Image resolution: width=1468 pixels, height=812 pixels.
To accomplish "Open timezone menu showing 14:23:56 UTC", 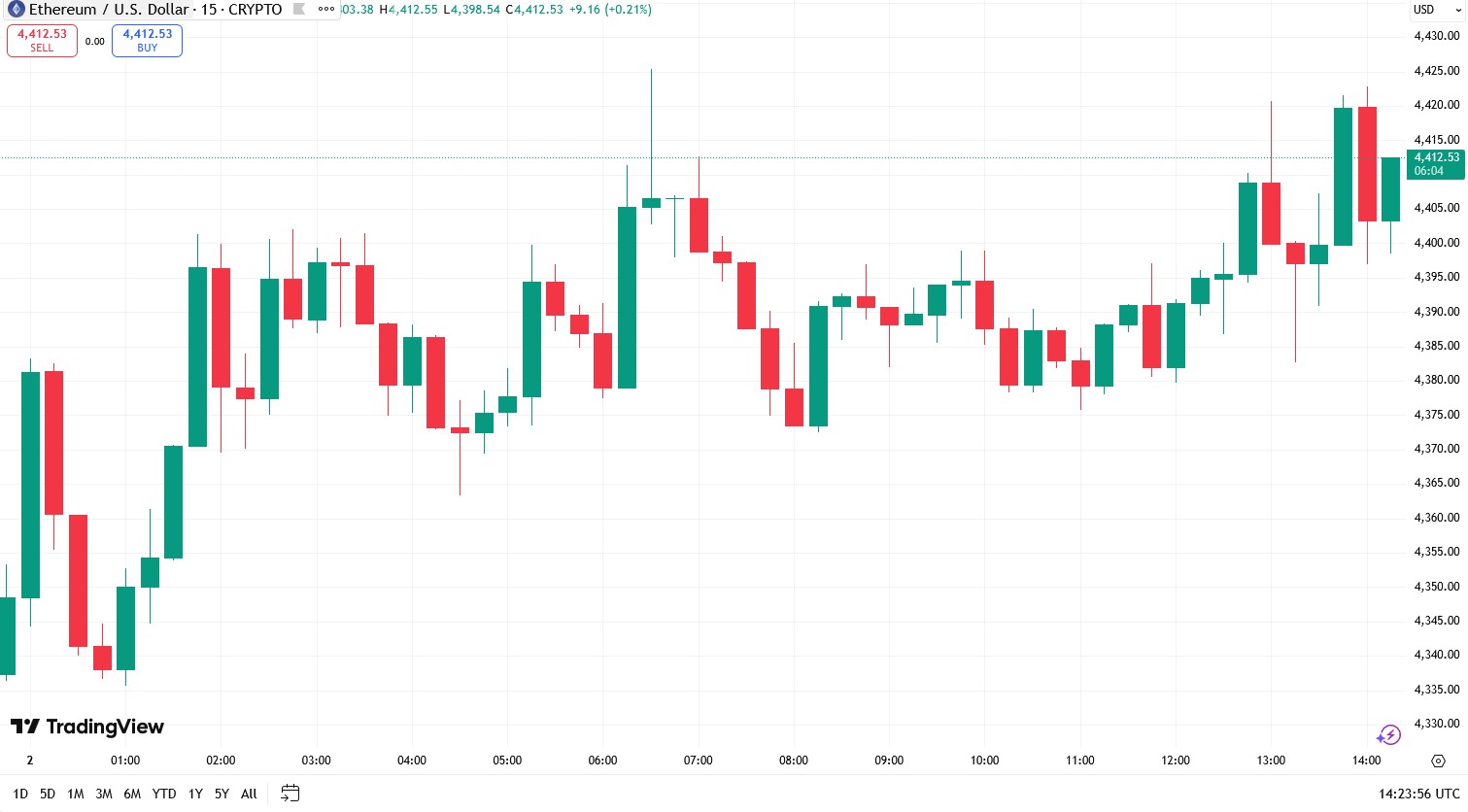I will click(x=1418, y=794).
